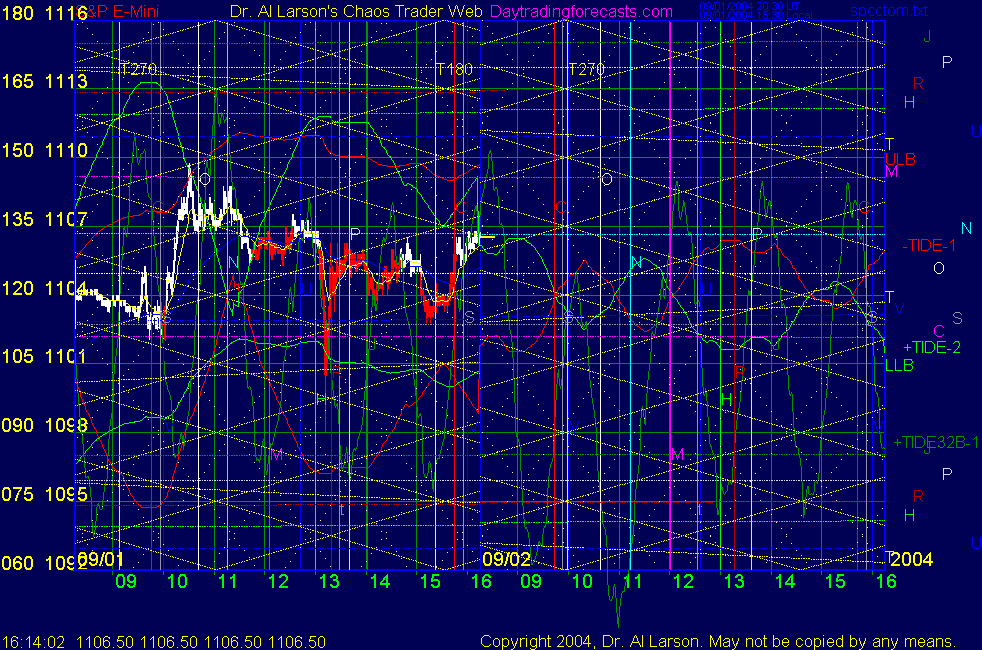Click the 14 hour label under 09/02
Screen dimensions: 982x650
point(785,581)
